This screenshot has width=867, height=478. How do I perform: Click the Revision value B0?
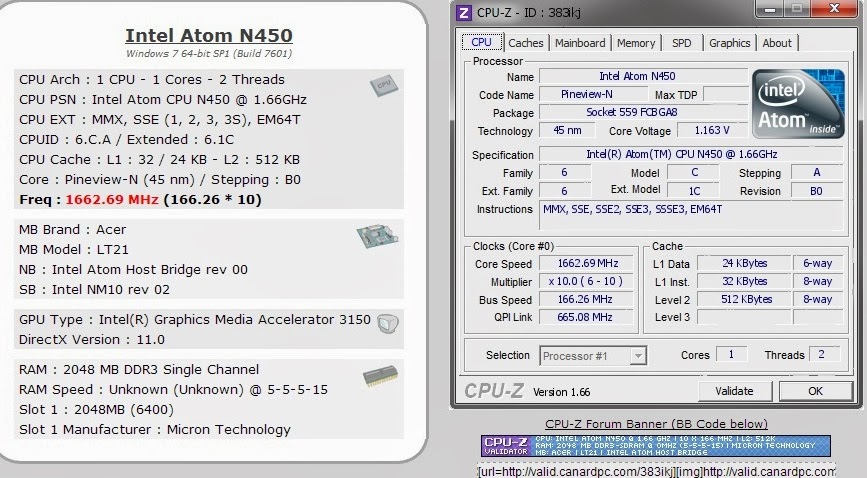(817, 191)
